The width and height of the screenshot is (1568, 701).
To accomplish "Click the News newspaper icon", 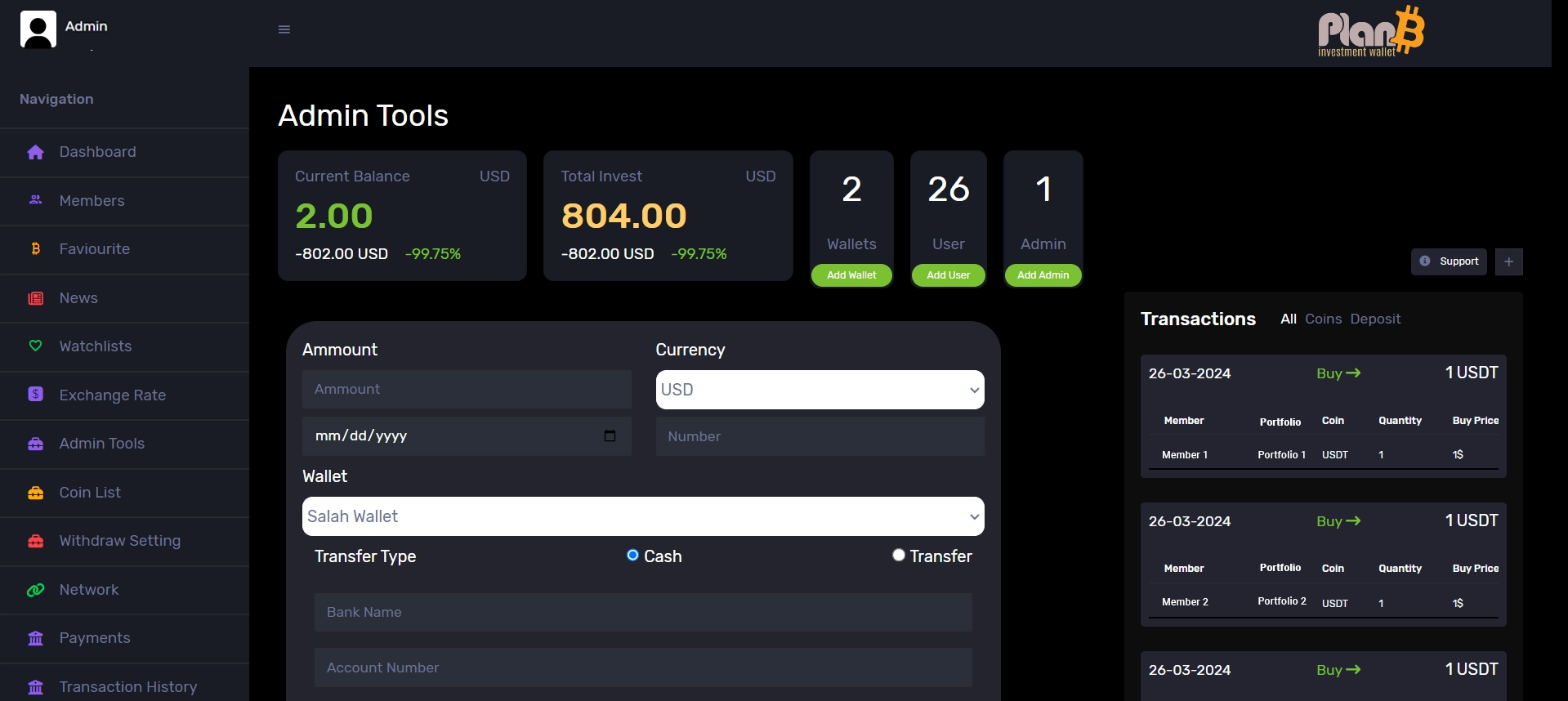I will click(x=35, y=298).
